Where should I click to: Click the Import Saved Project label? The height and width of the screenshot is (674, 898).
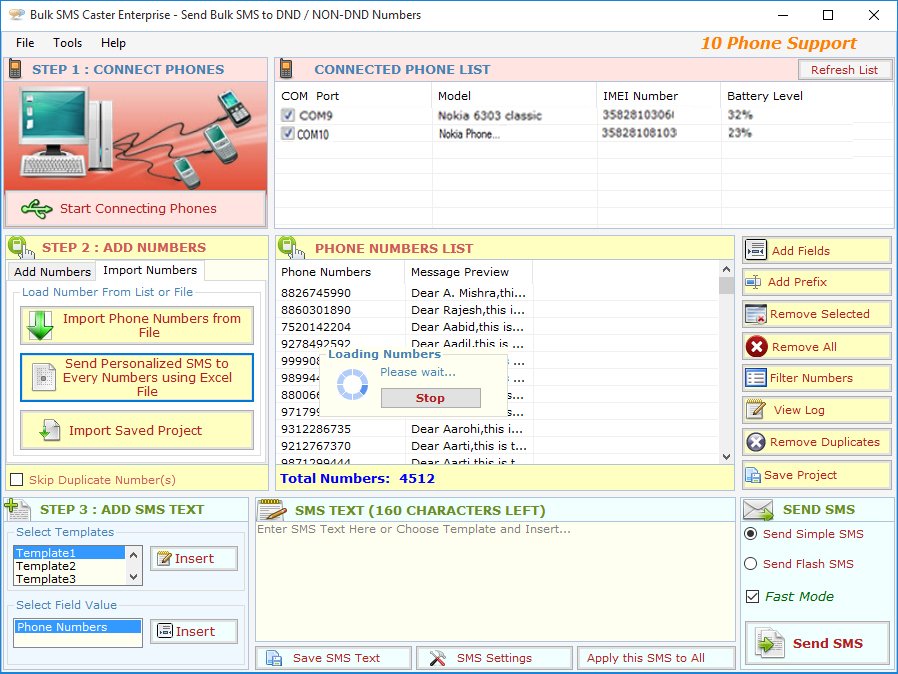(x=135, y=430)
